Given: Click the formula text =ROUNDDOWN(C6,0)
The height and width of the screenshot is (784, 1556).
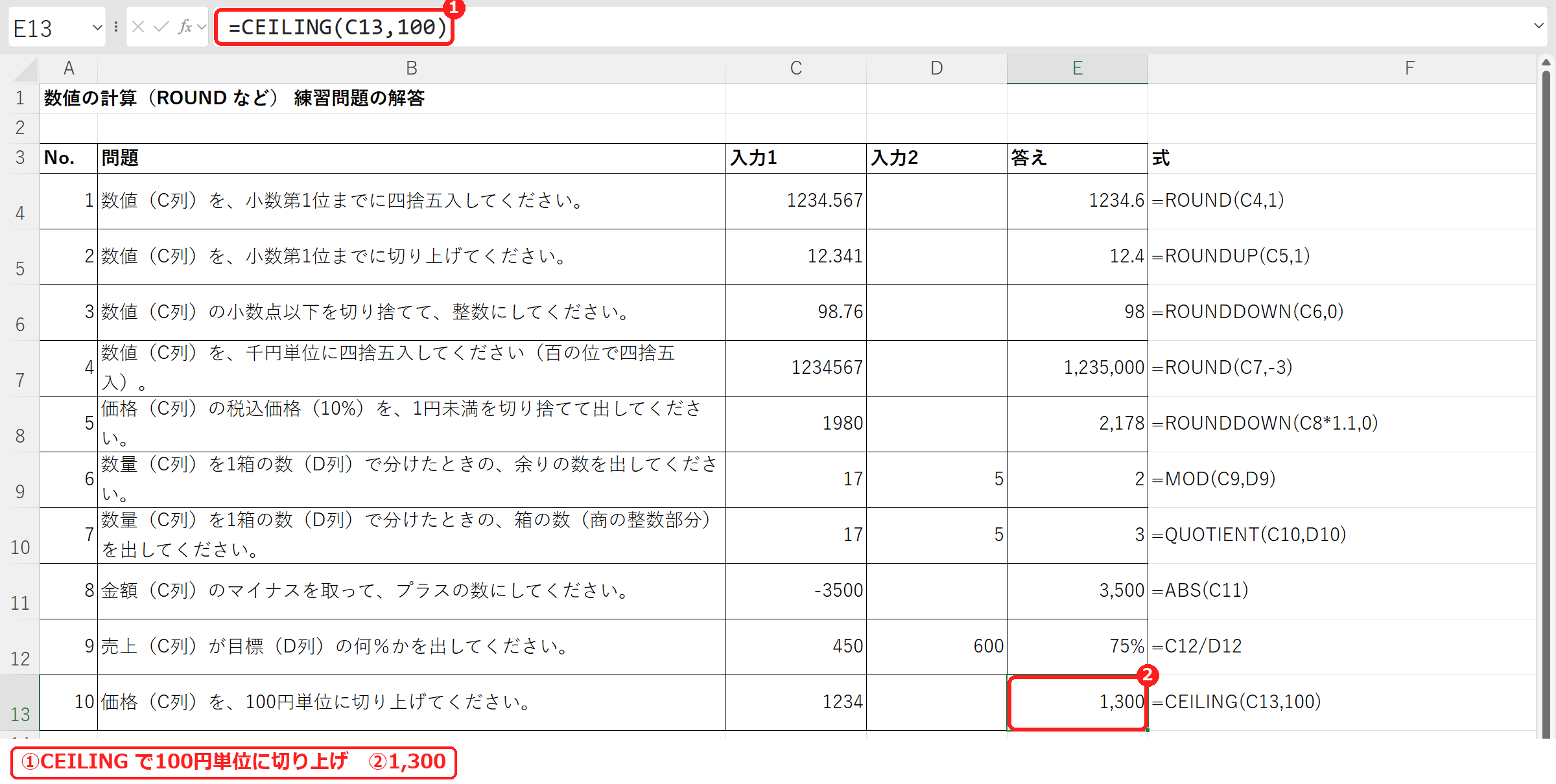Looking at the screenshot, I should [1247, 312].
